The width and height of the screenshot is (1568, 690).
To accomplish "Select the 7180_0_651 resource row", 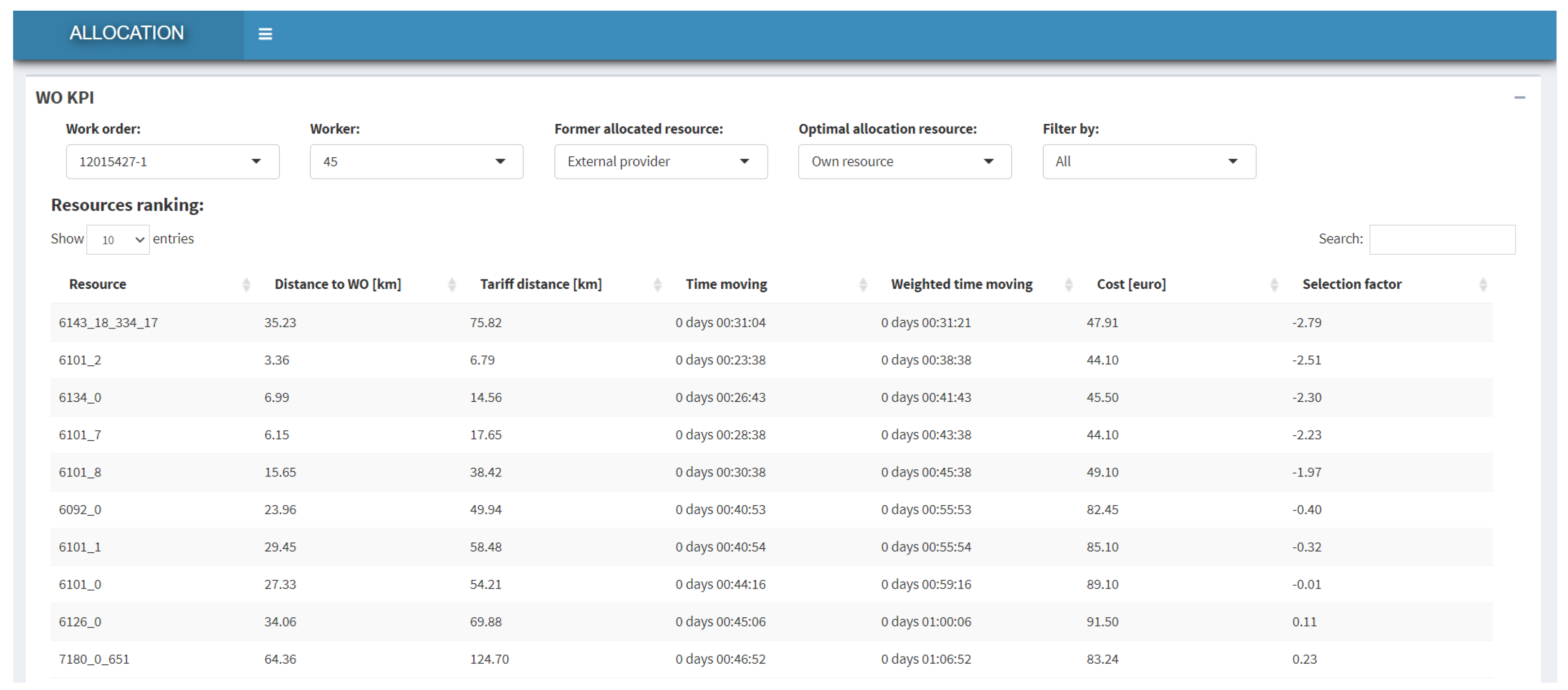I will (94, 659).
